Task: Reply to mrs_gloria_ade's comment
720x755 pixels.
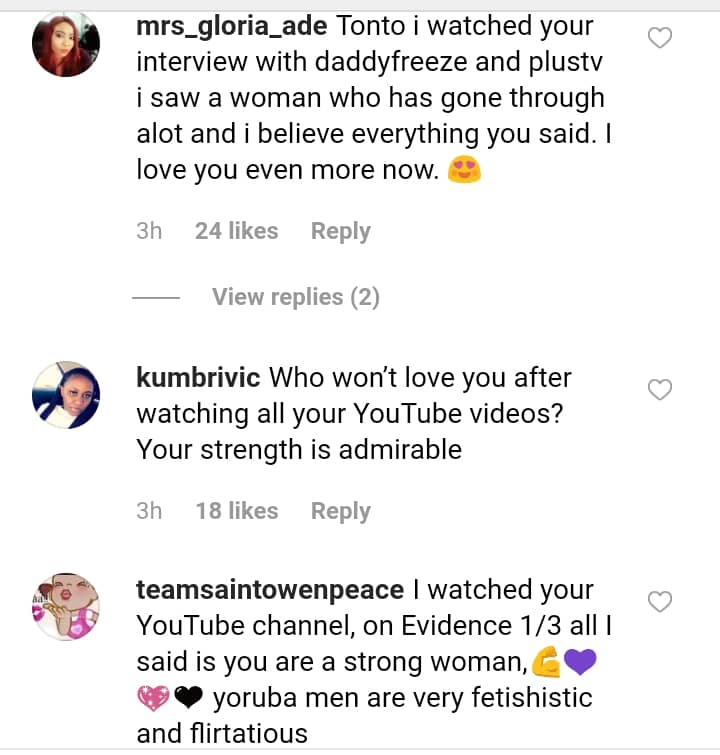Action: (340, 231)
